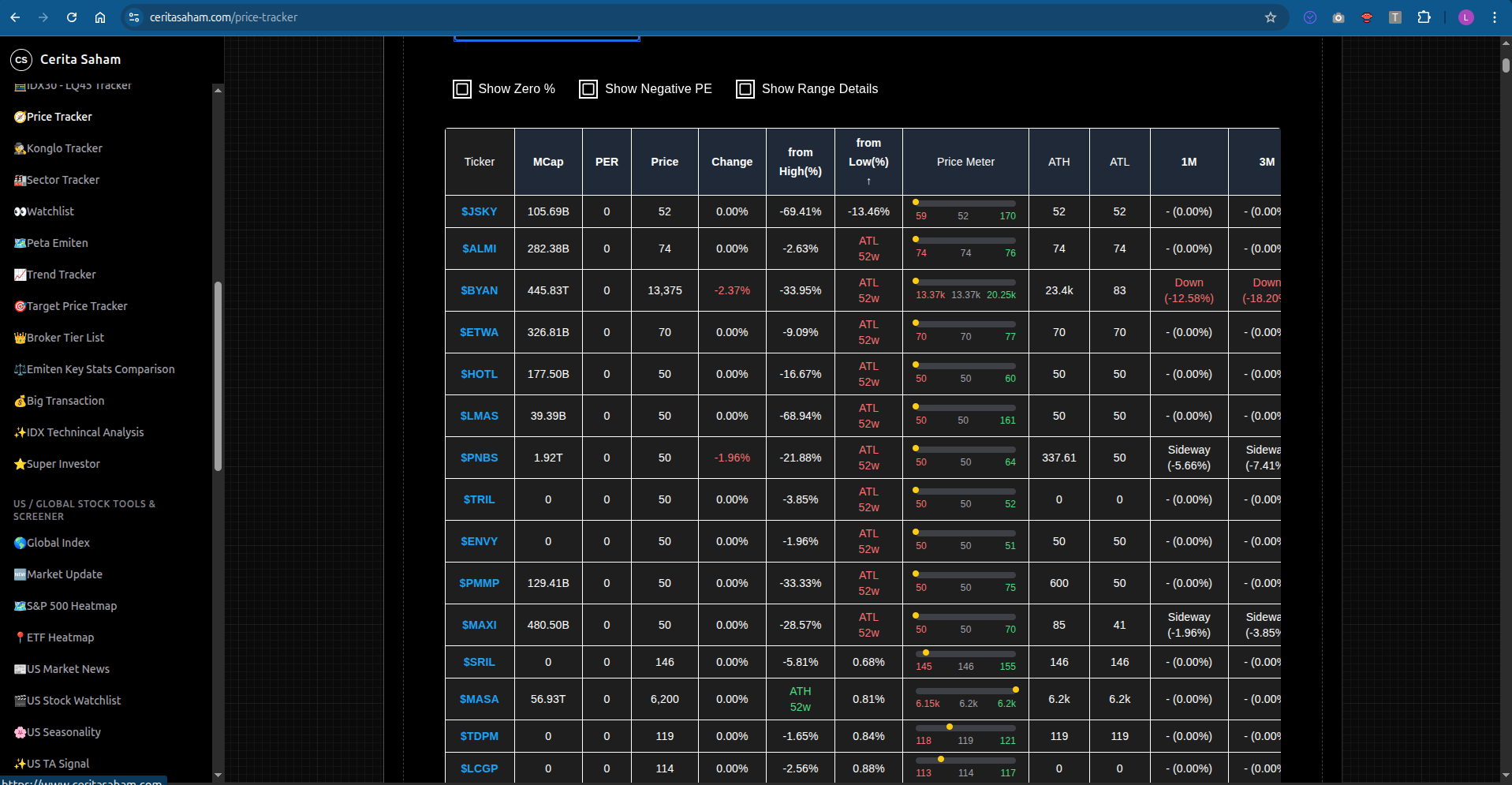Screen dimensions: 1512x785
Task: Go to browser home icon
Action: click(x=100, y=17)
